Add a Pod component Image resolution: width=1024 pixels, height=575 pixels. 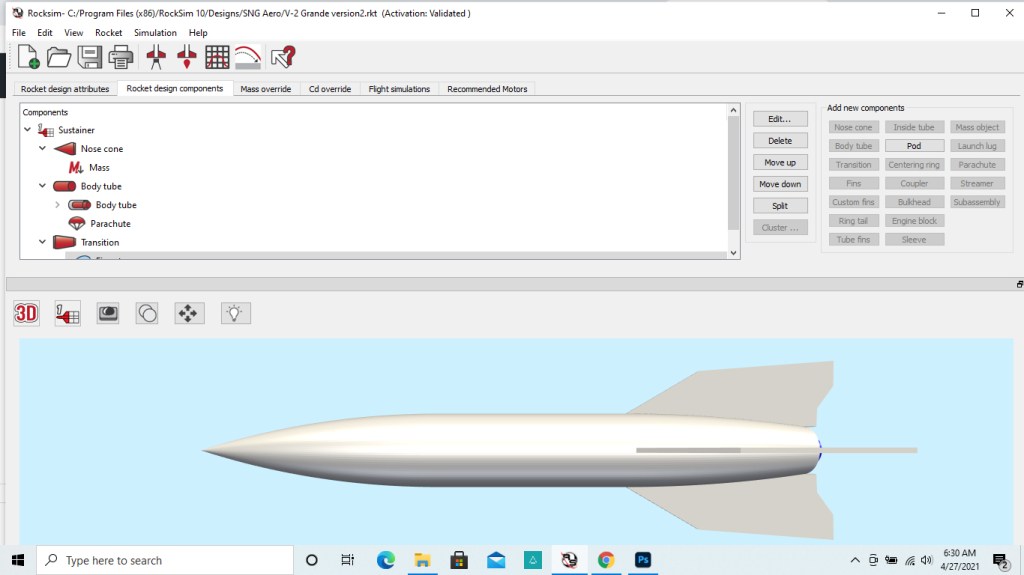913,146
